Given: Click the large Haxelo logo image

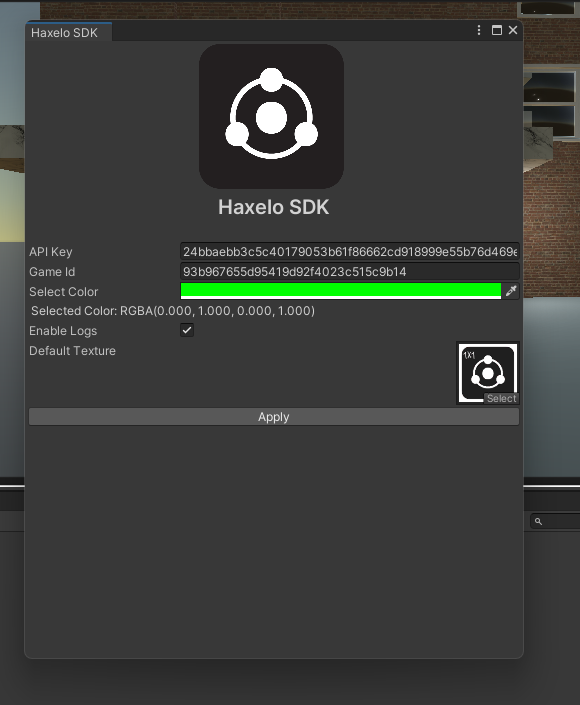Looking at the screenshot, I should (x=272, y=116).
